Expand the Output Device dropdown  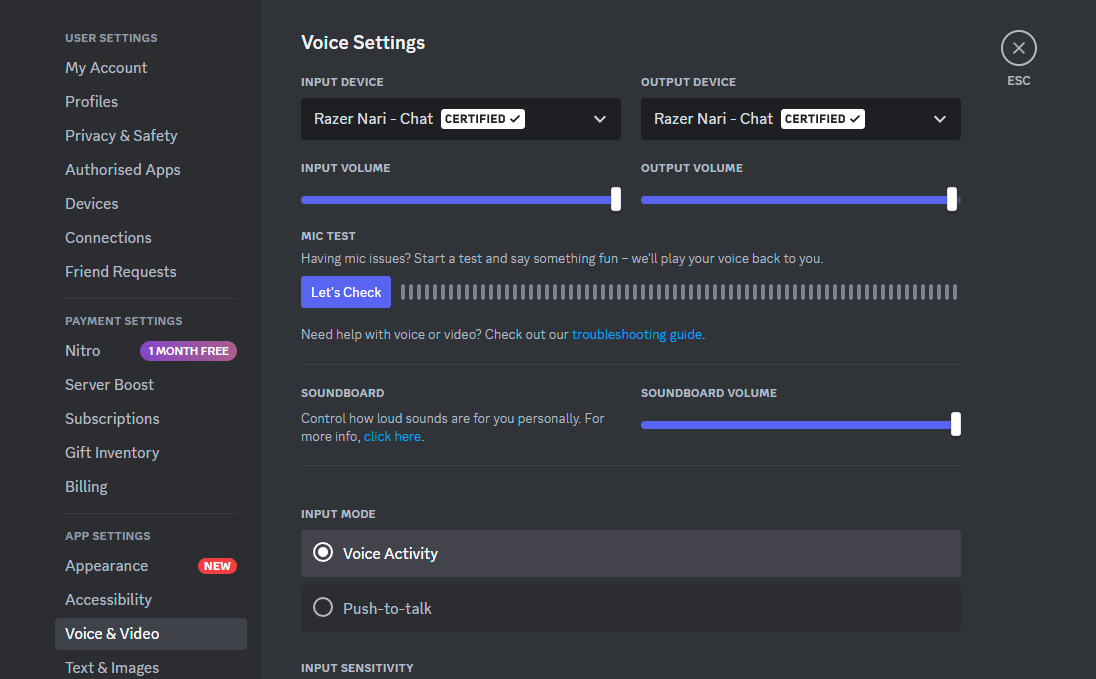939,119
